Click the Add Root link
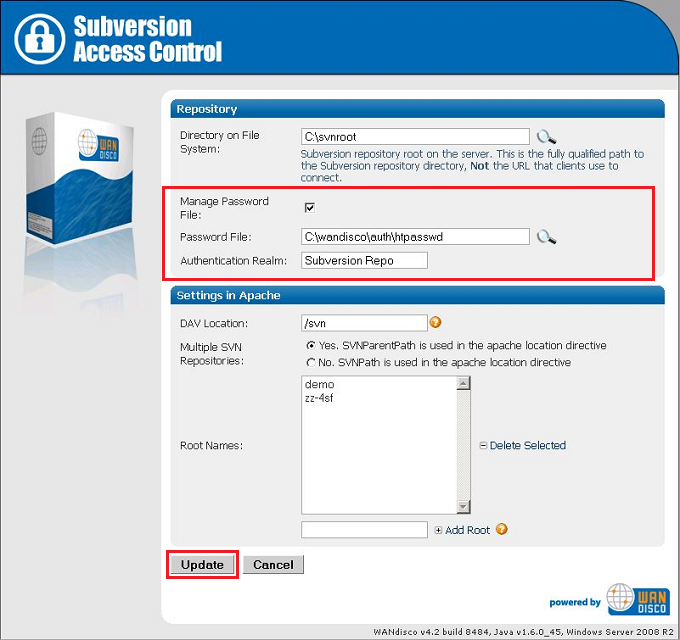This screenshot has width=680, height=640. point(468,530)
